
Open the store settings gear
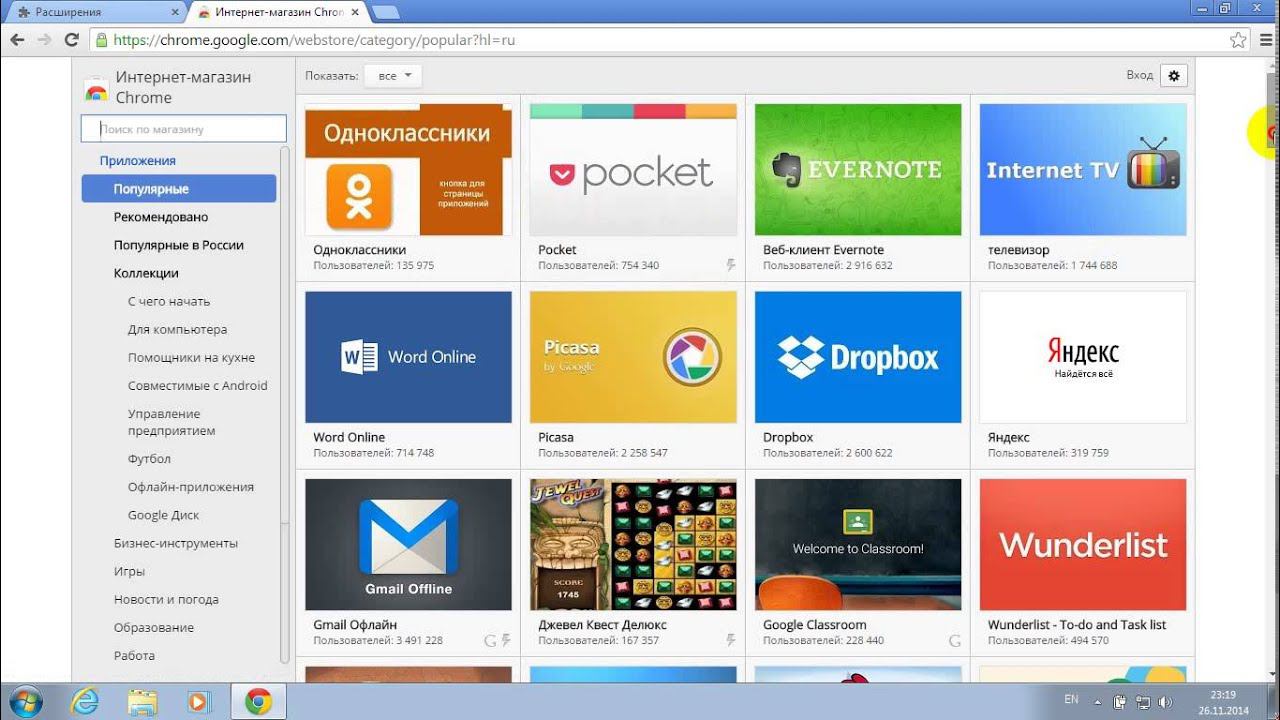[x=1174, y=75]
